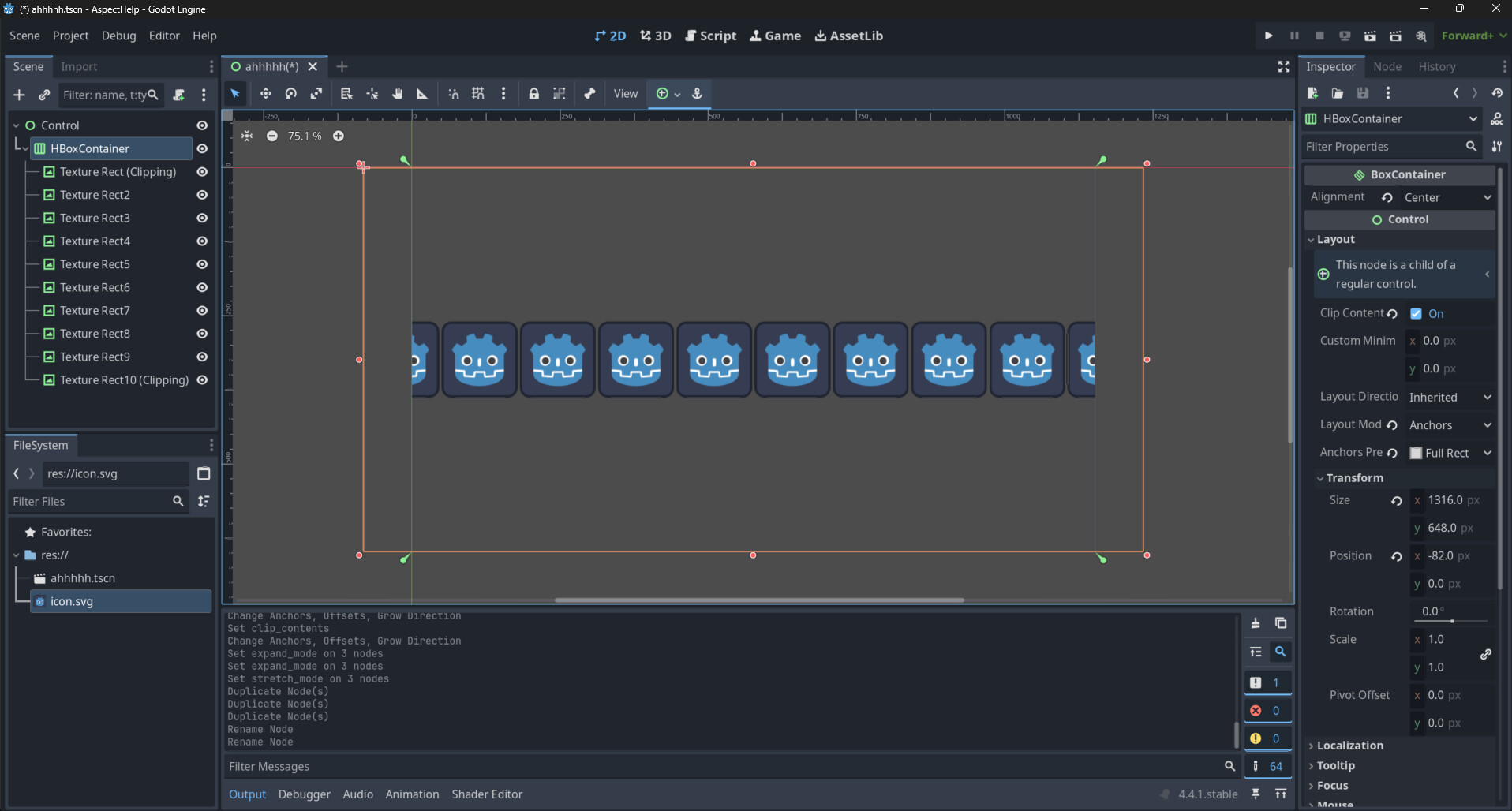This screenshot has width=1512, height=811.
Task: Uncheck the Clip Contents checkbox
Action: (x=1416, y=314)
